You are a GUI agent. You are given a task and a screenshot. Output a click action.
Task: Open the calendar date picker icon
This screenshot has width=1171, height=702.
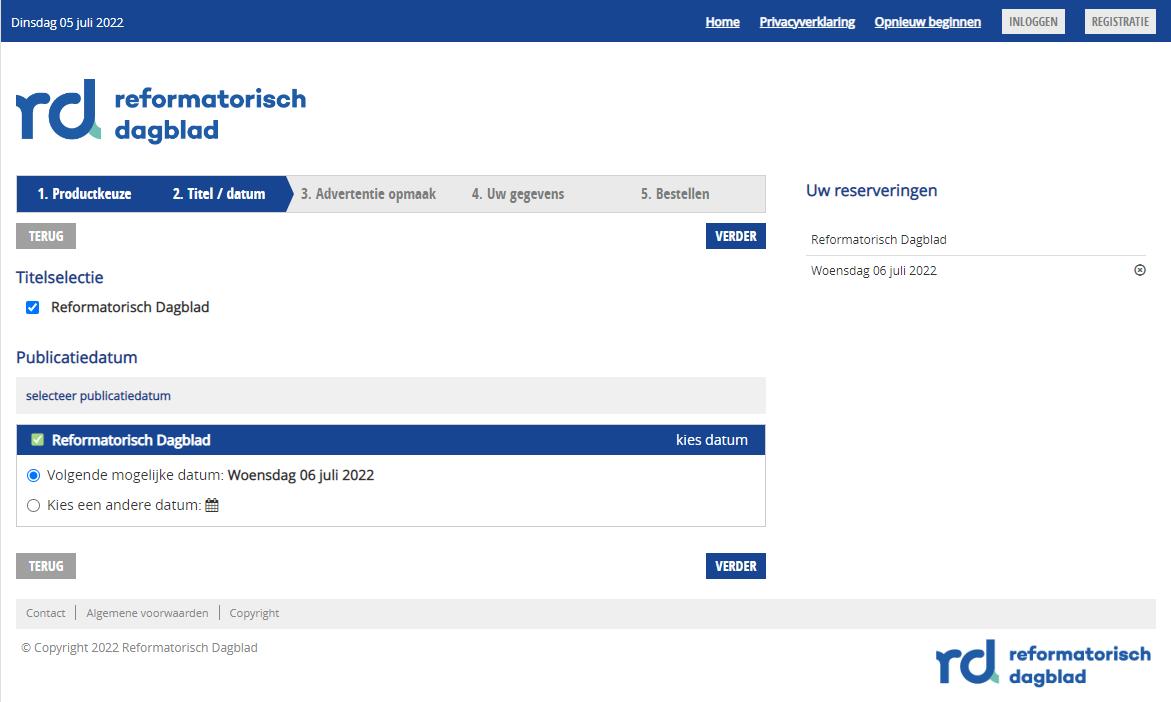tap(212, 506)
